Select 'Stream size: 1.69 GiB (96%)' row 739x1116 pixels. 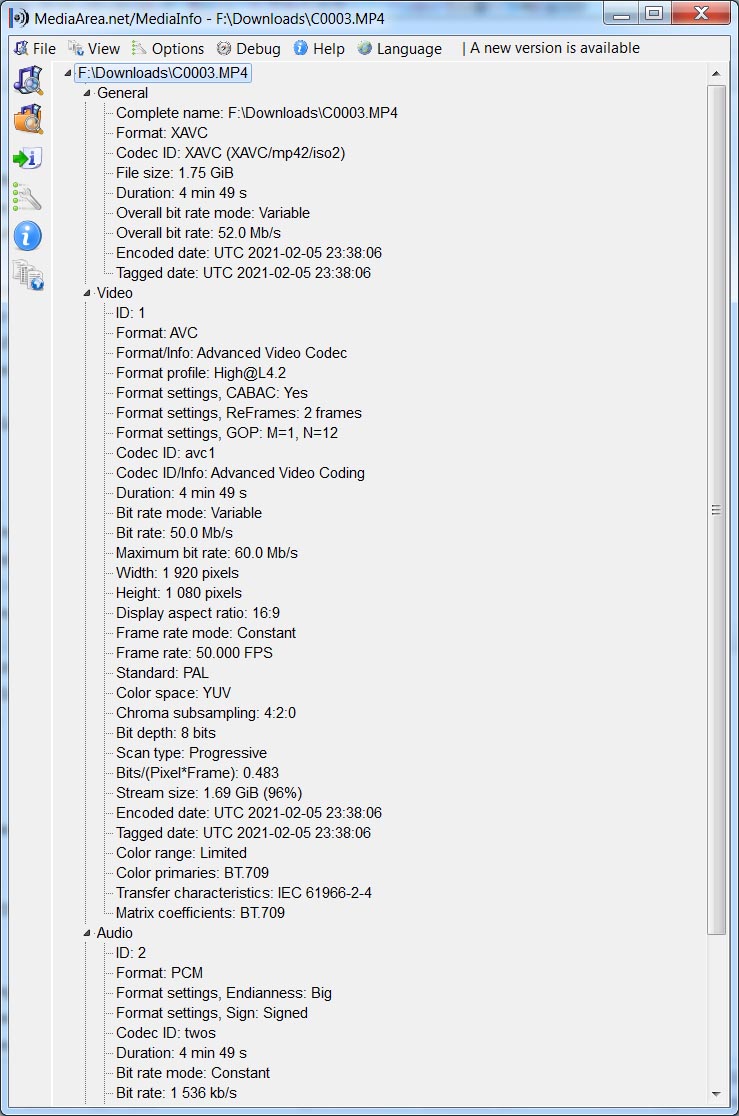coord(209,793)
